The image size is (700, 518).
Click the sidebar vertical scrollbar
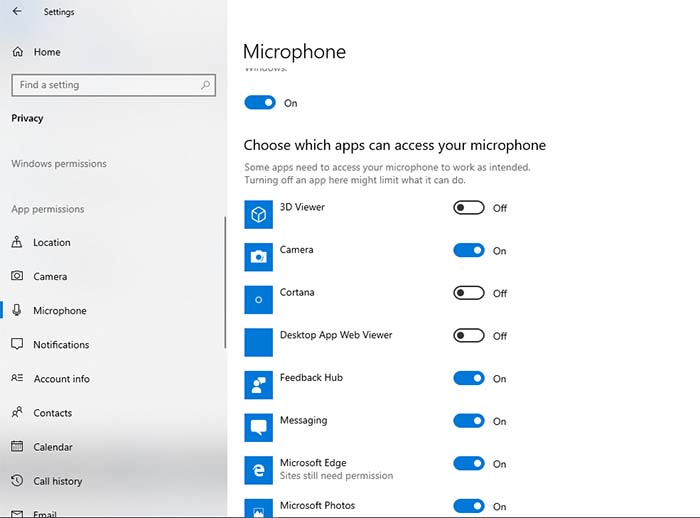click(x=225, y=280)
